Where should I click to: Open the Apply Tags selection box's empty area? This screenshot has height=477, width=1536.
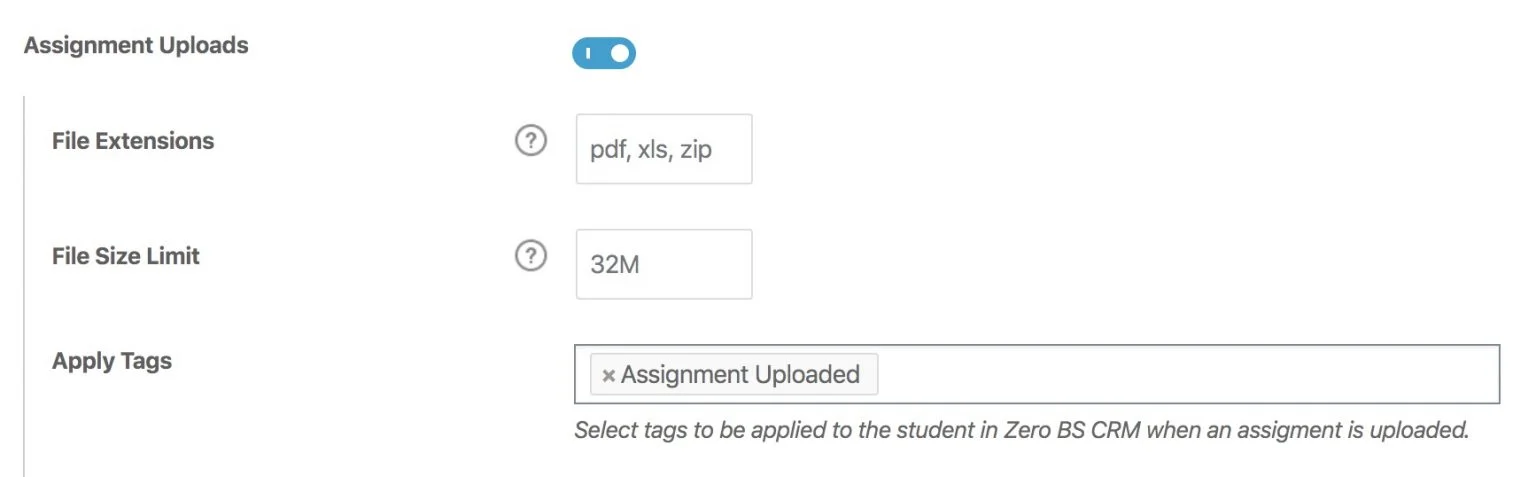[x=1180, y=374]
